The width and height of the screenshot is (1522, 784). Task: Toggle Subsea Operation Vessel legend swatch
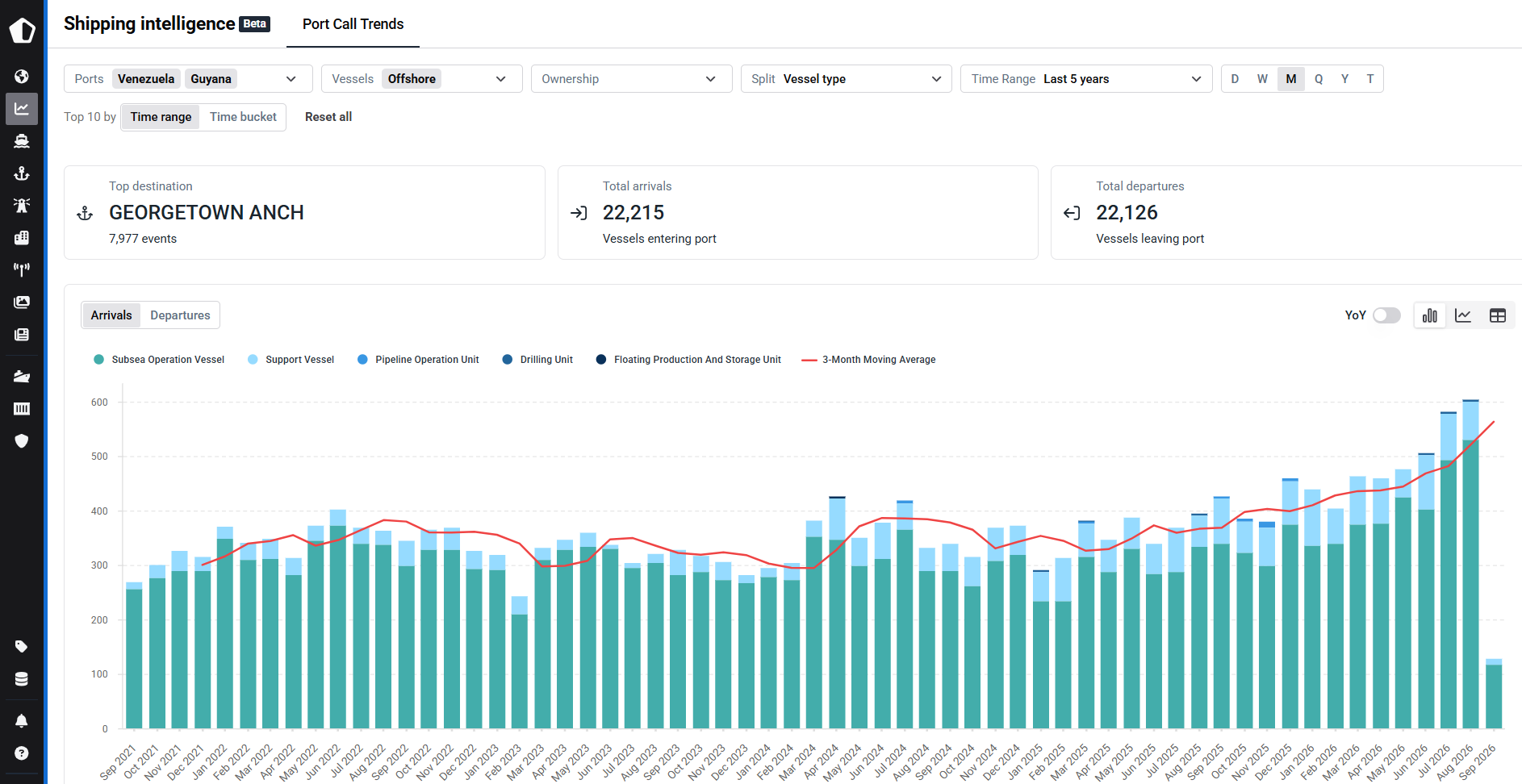pos(98,360)
